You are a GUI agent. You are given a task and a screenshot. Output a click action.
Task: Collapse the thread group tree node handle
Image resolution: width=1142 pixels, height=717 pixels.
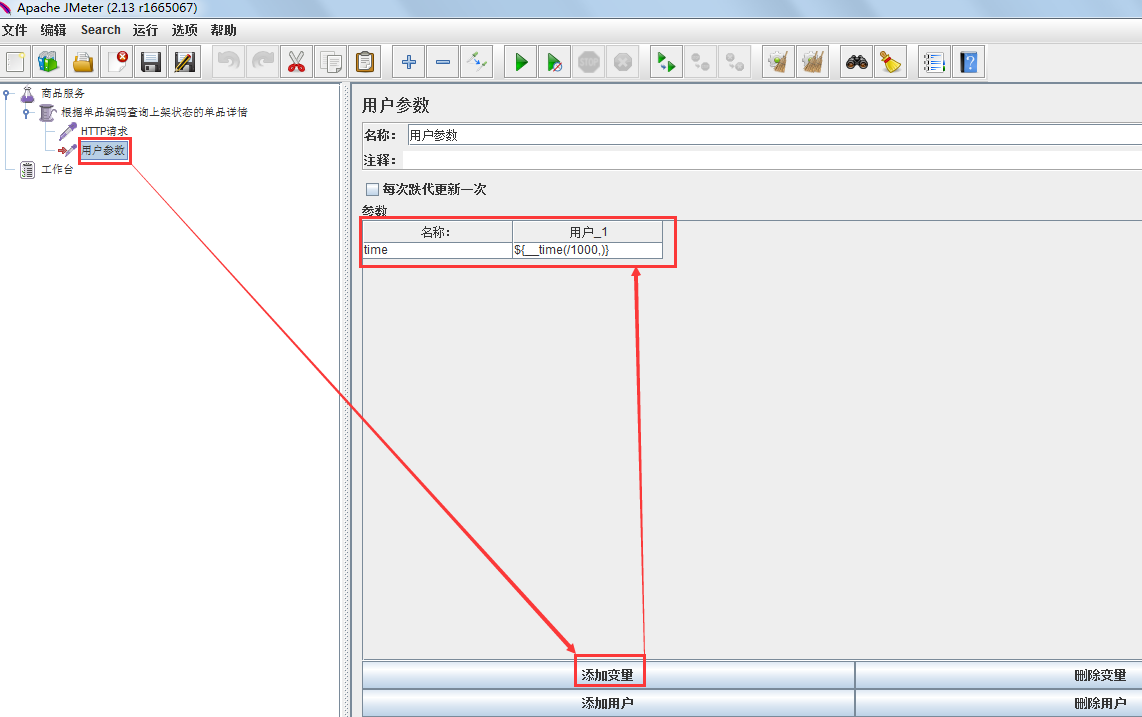[26, 113]
